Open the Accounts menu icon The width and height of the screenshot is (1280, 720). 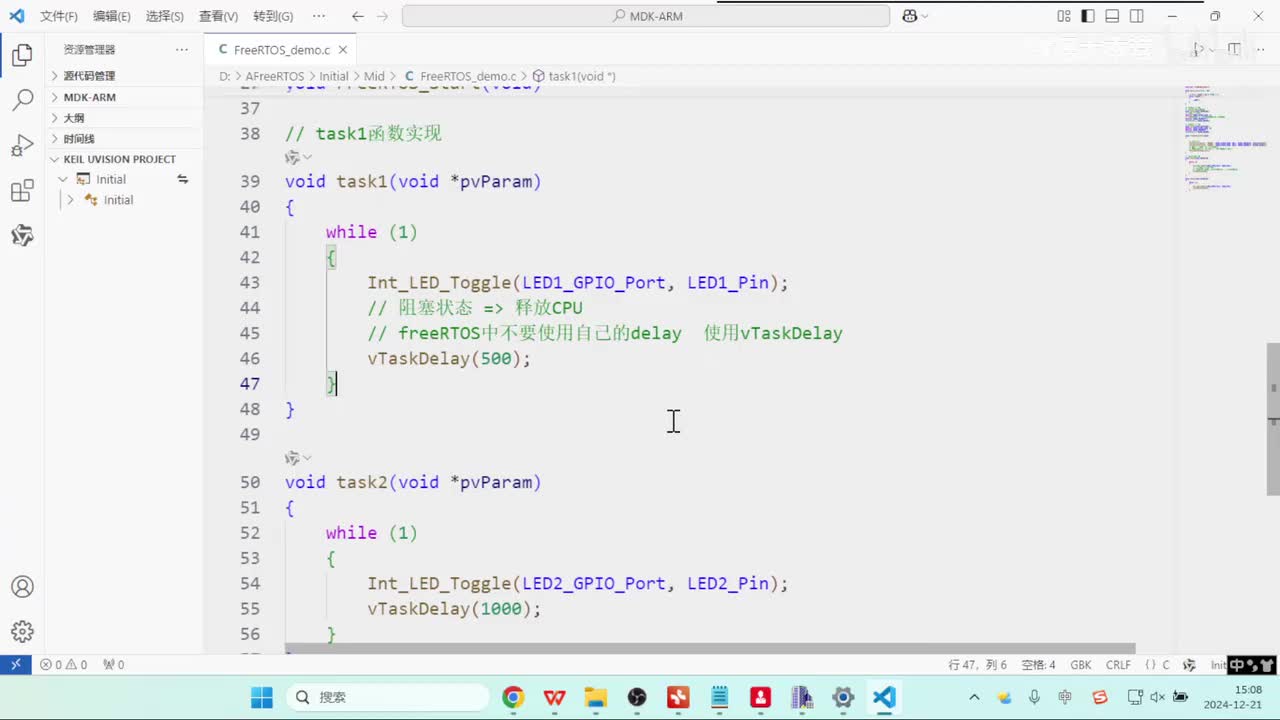pyautogui.click(x=22, y=587)
